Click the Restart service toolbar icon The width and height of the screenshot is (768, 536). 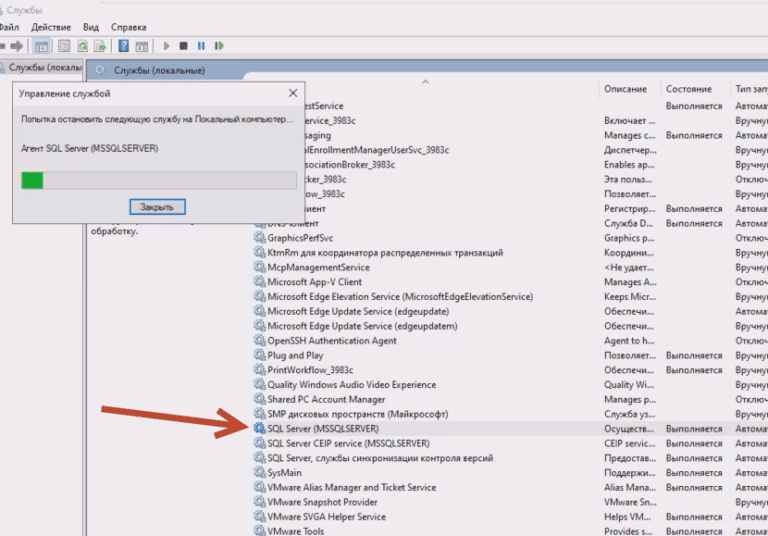coord(219,46)
